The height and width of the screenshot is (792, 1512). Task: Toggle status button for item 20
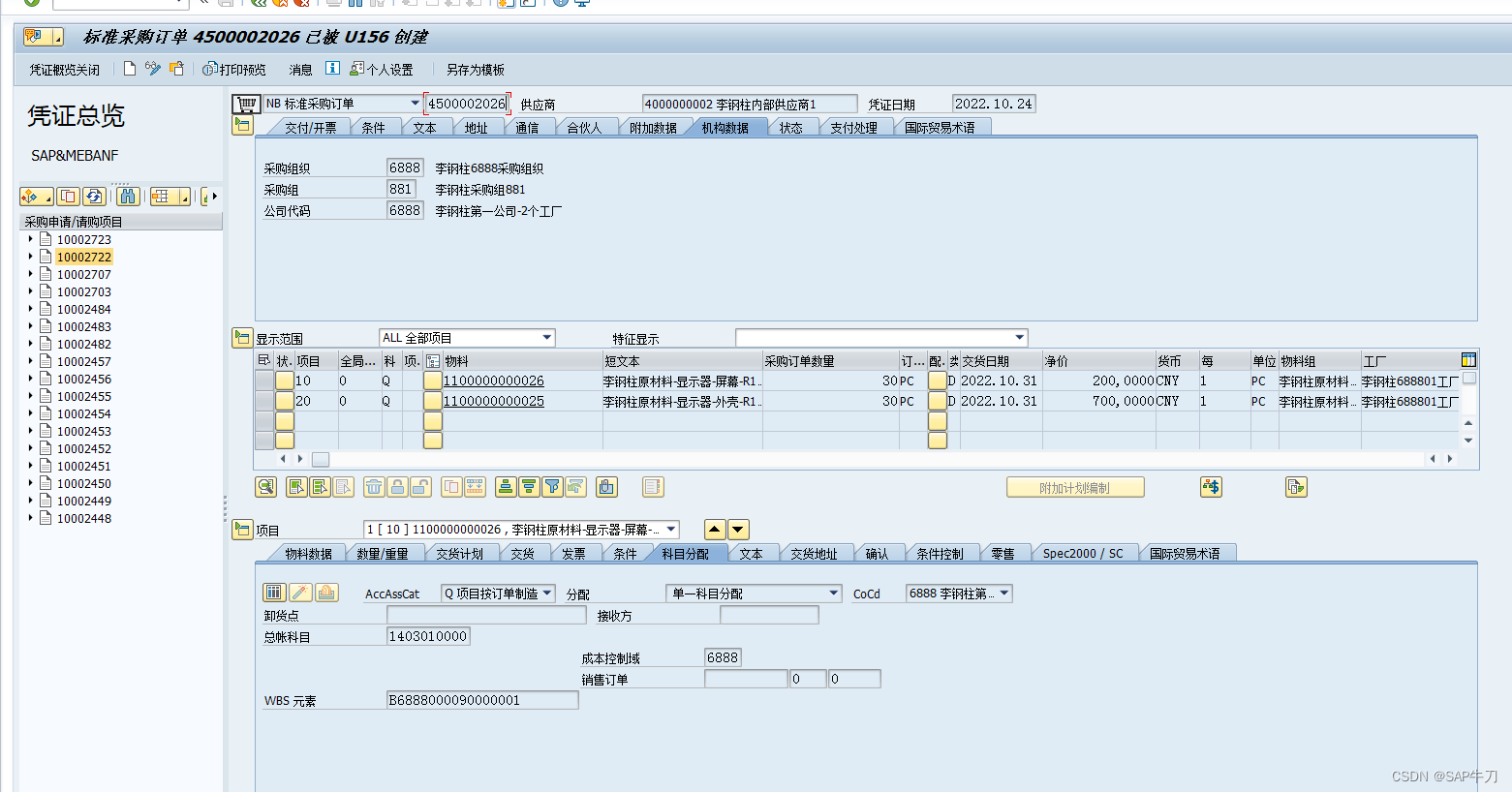click(x=285, y=400)
